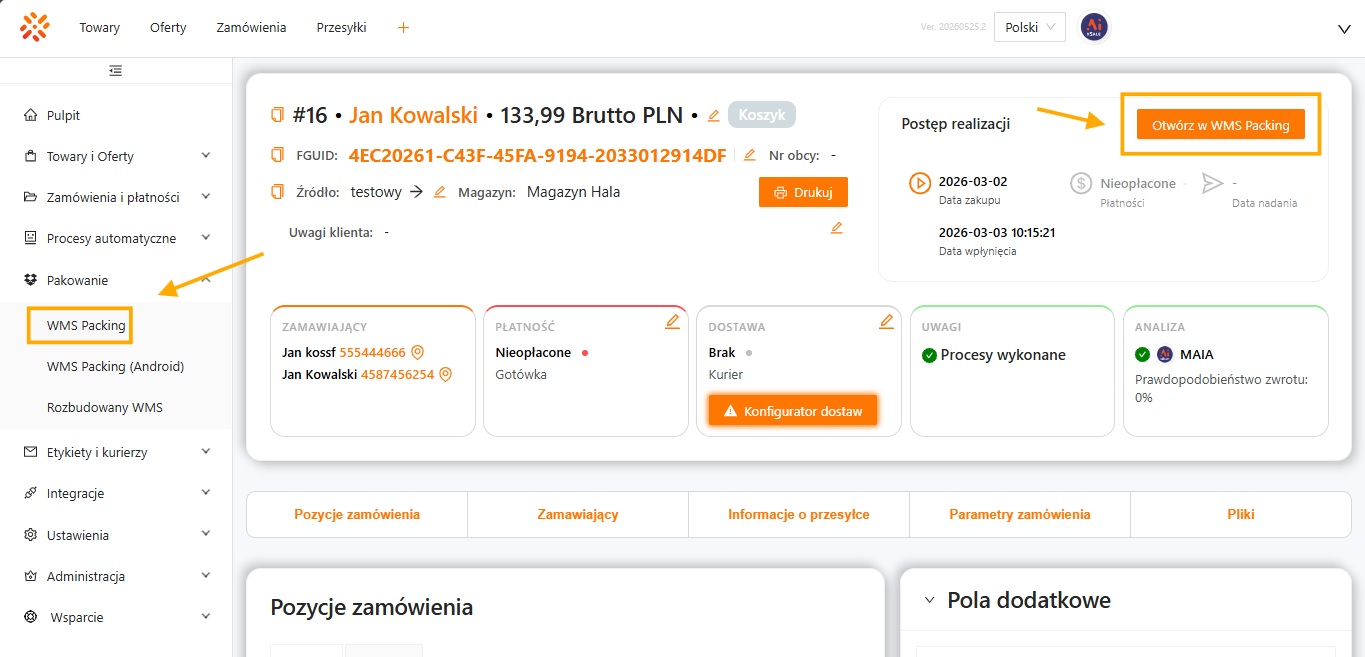Click FGUID value 4EC20261-C43F-45FA-9194-2033012914DF
The width and height of the screenshot is (1365, 657).
pyautogui.click(x=538, y=155)
